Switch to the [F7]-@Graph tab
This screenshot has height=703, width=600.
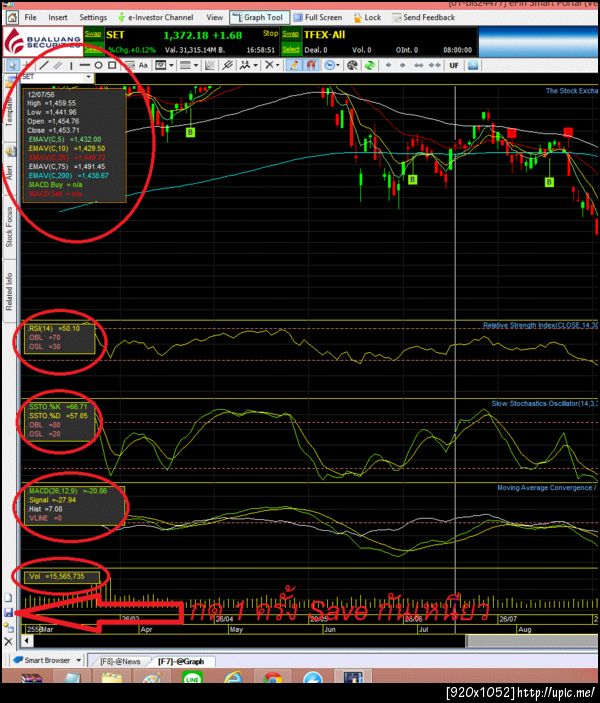[181, 661]
